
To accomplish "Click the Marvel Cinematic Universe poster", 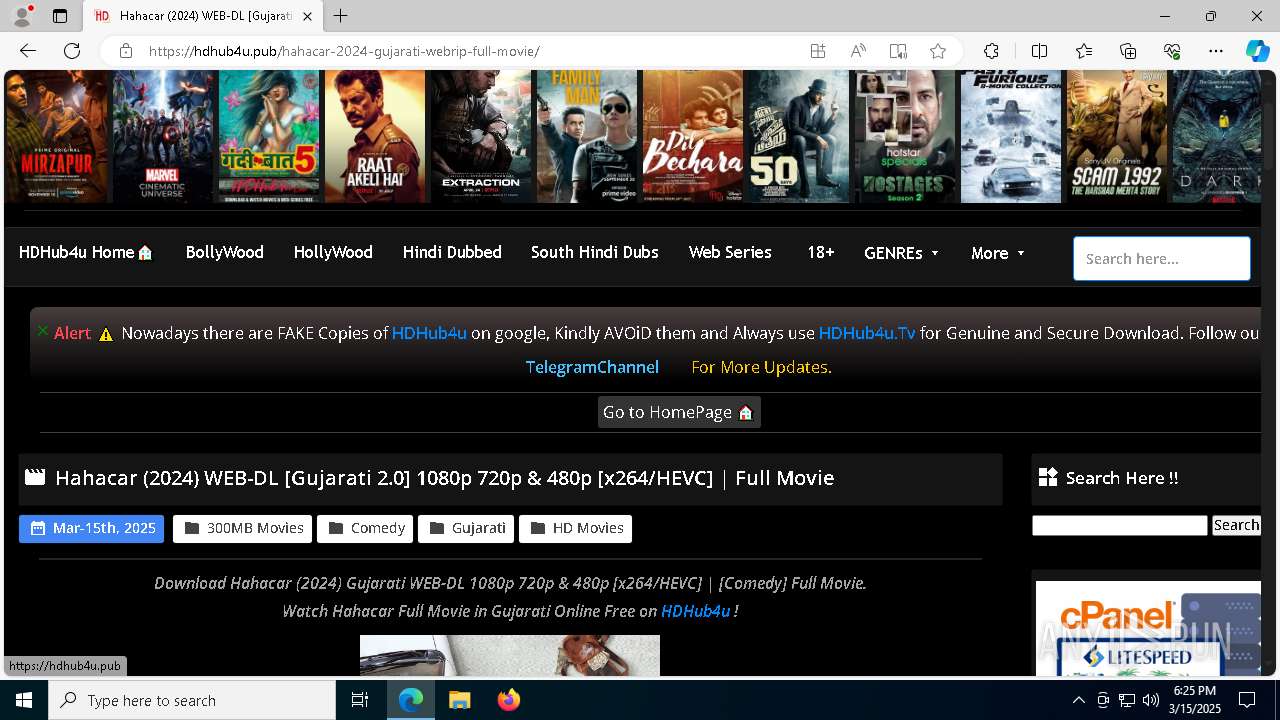I will pos(163,137).
